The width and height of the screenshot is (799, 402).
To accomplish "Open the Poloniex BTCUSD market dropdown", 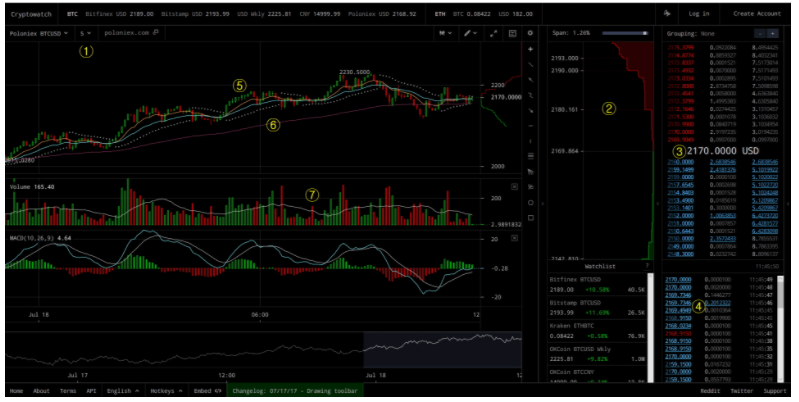I will point(39,33).
